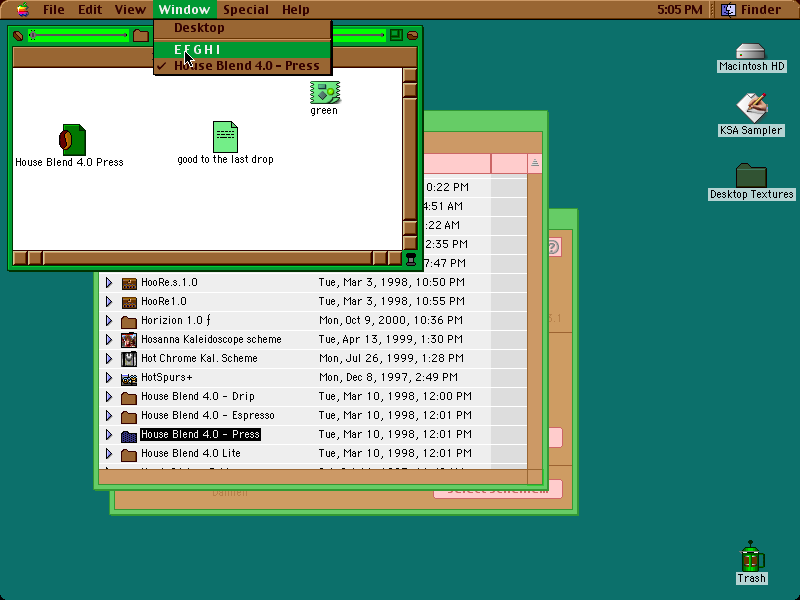
Task: Select the 'HooRe1.0' file name
Action: (164, 301)
